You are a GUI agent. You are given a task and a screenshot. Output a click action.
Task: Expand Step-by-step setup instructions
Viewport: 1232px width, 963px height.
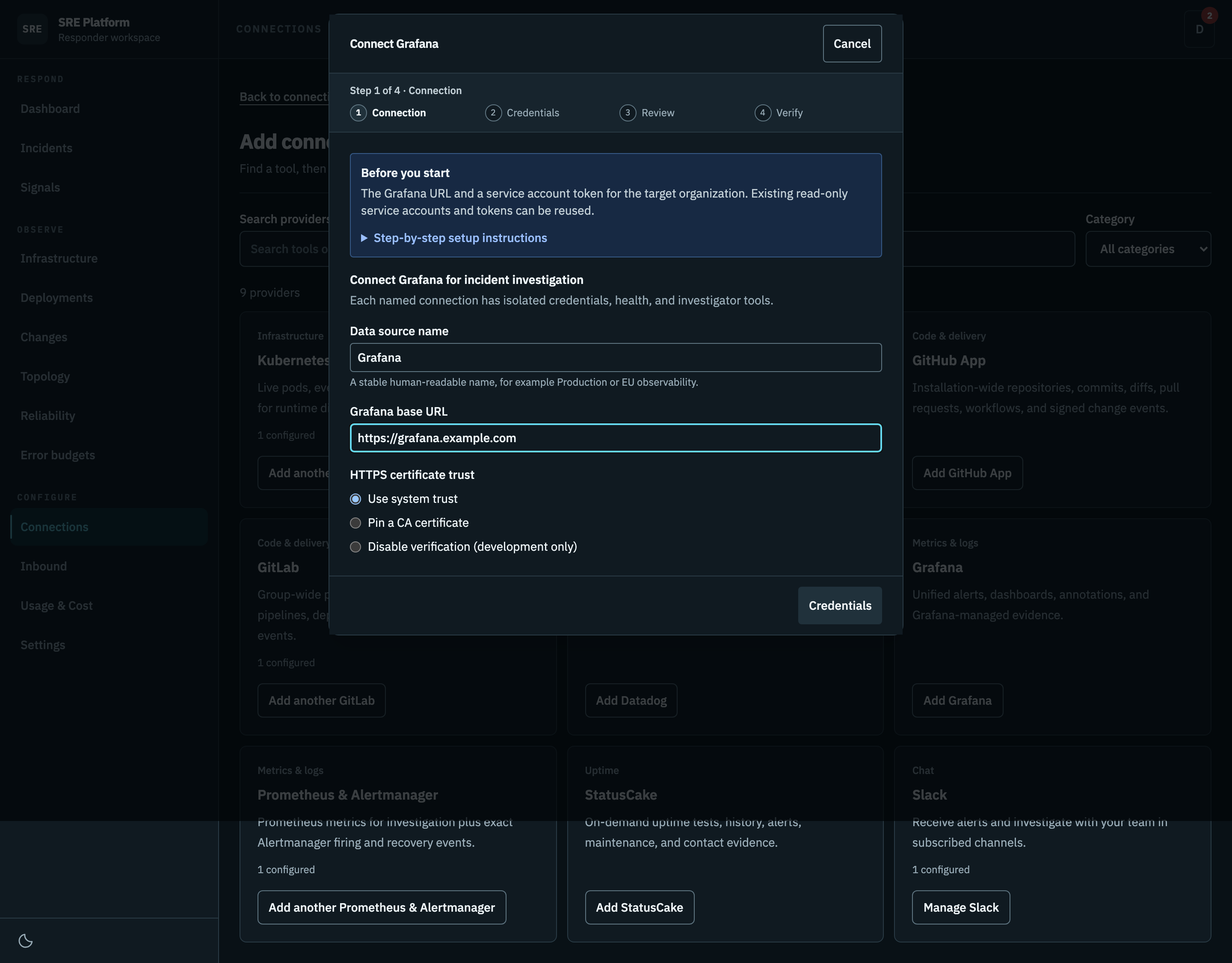(x=454, y=238)
